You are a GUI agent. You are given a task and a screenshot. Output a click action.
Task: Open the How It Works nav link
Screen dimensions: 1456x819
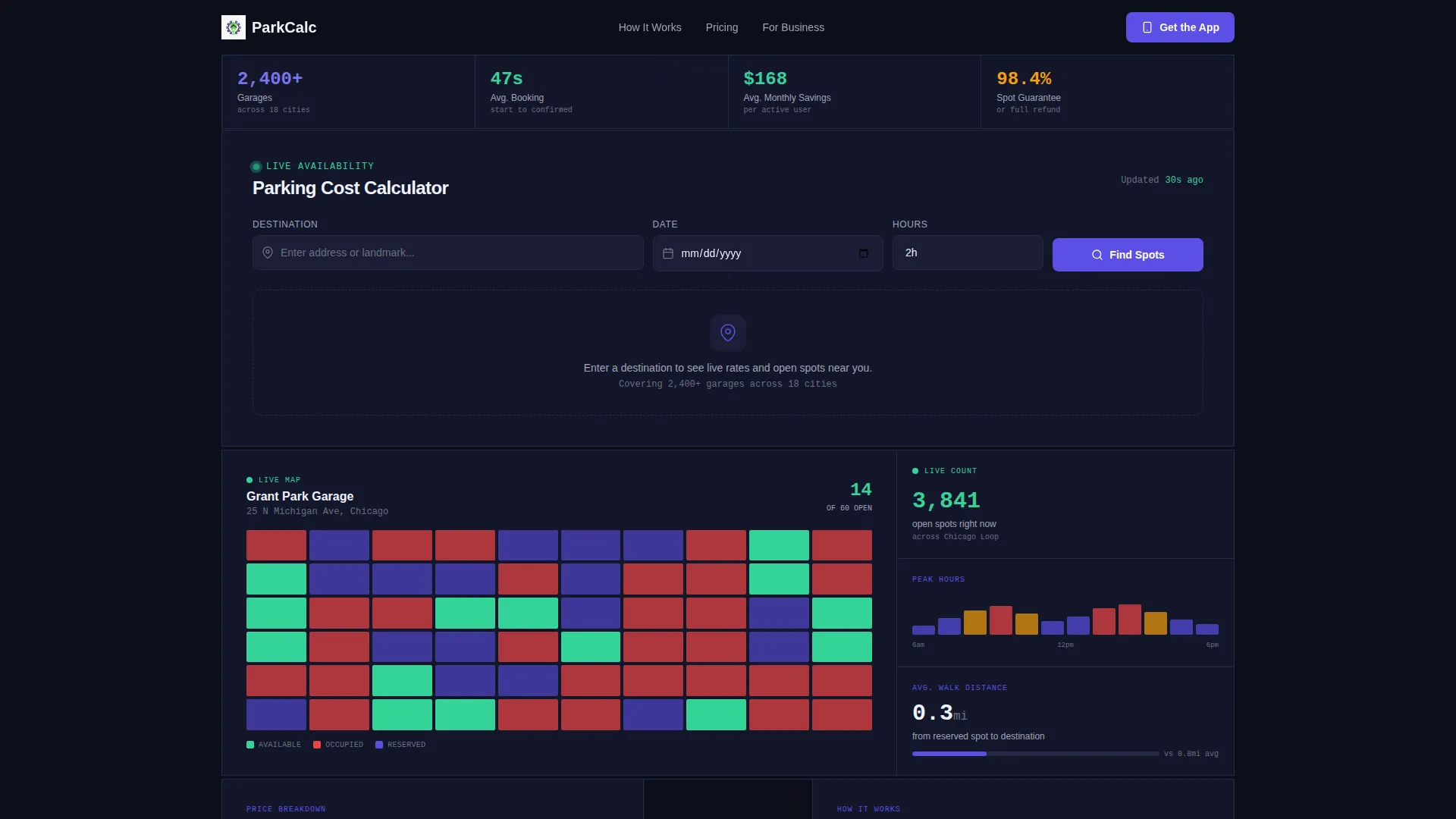(650, 27)
